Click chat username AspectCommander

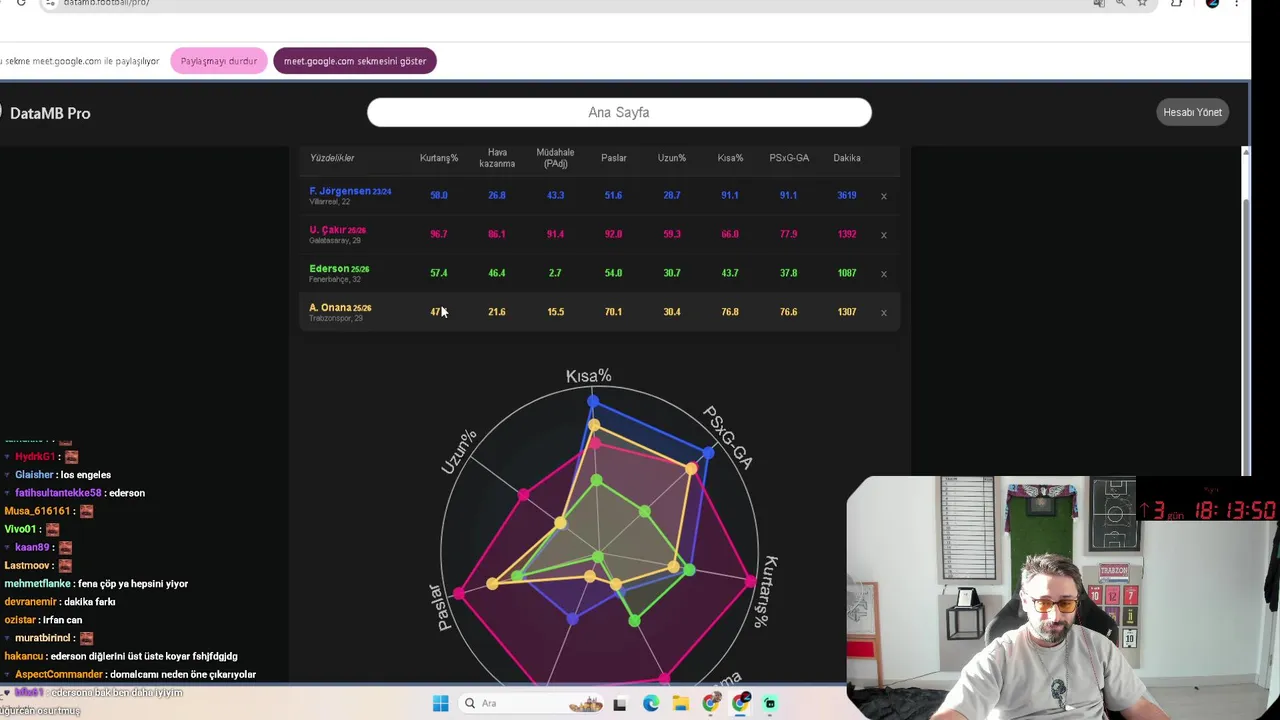coord(58,675)
